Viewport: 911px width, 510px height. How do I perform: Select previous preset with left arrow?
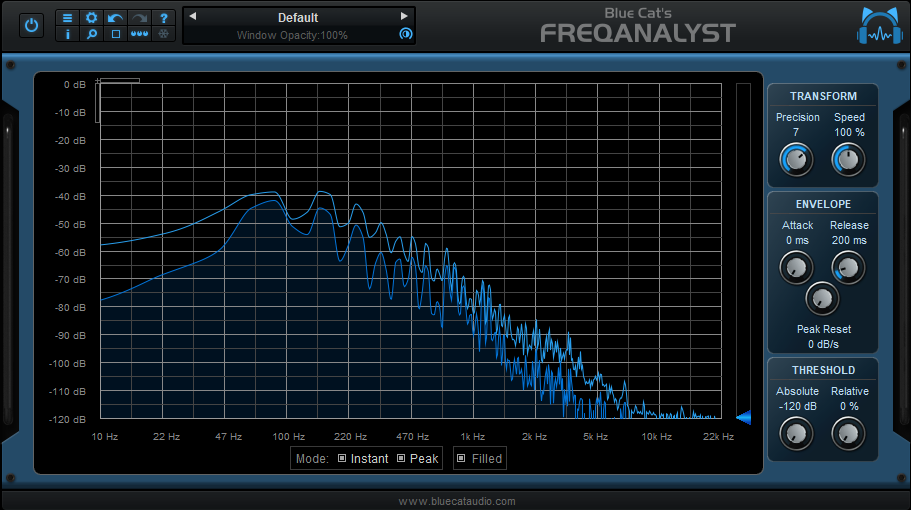pyautogui.click(x=193, y=16)
